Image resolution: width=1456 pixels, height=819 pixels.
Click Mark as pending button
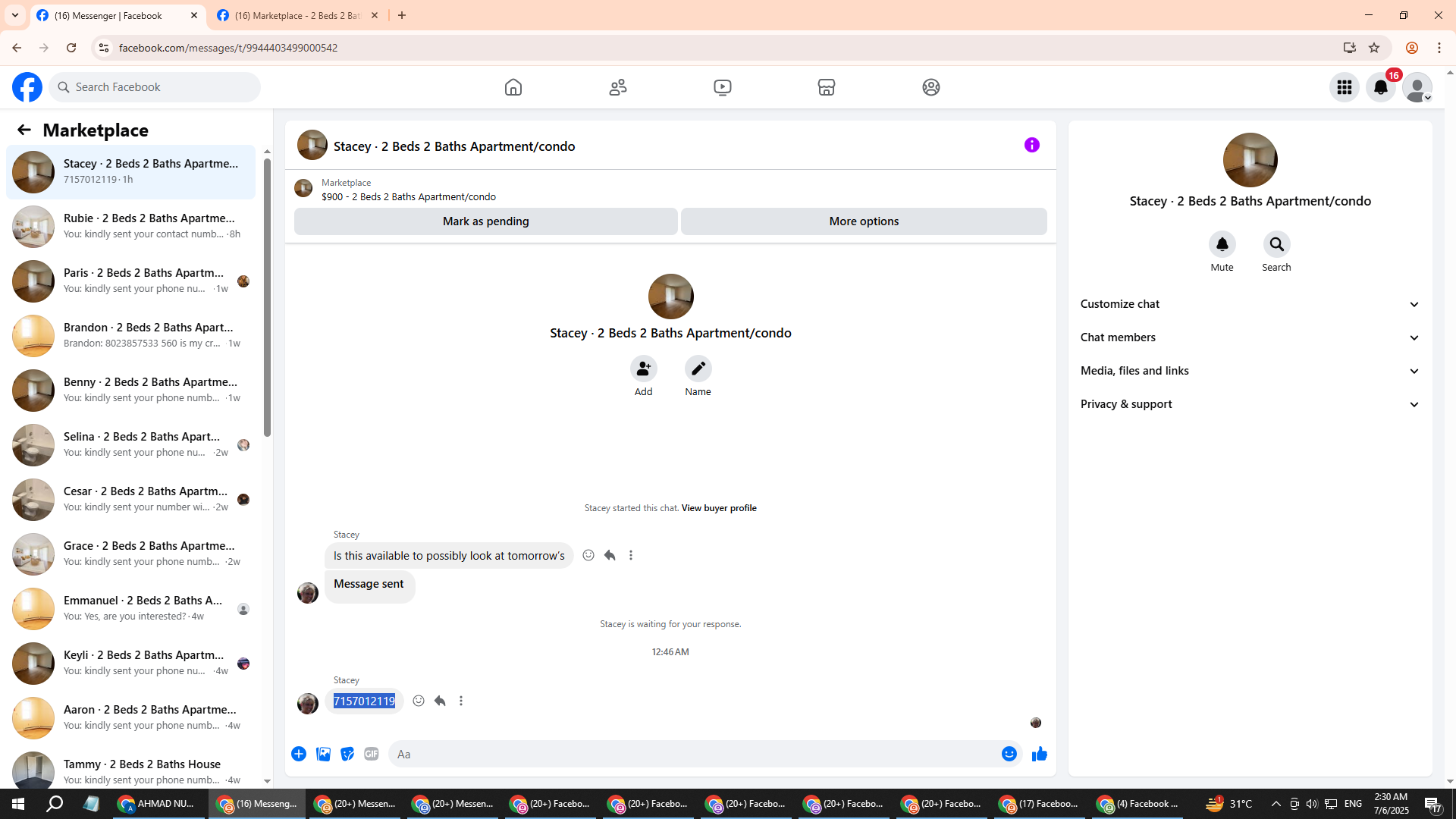(485, 221)
